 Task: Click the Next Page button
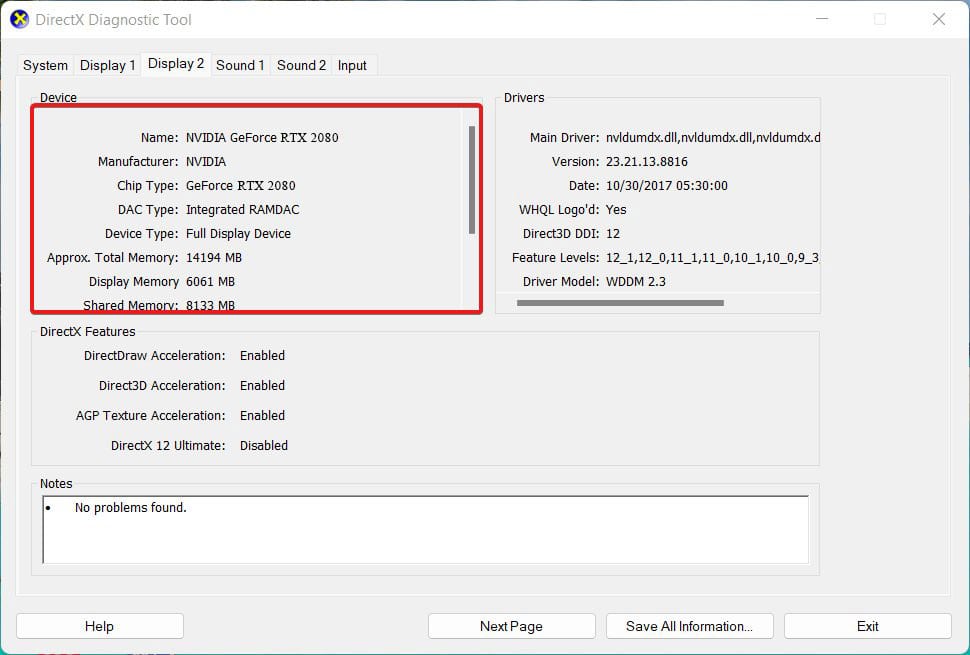pos(511,626)
